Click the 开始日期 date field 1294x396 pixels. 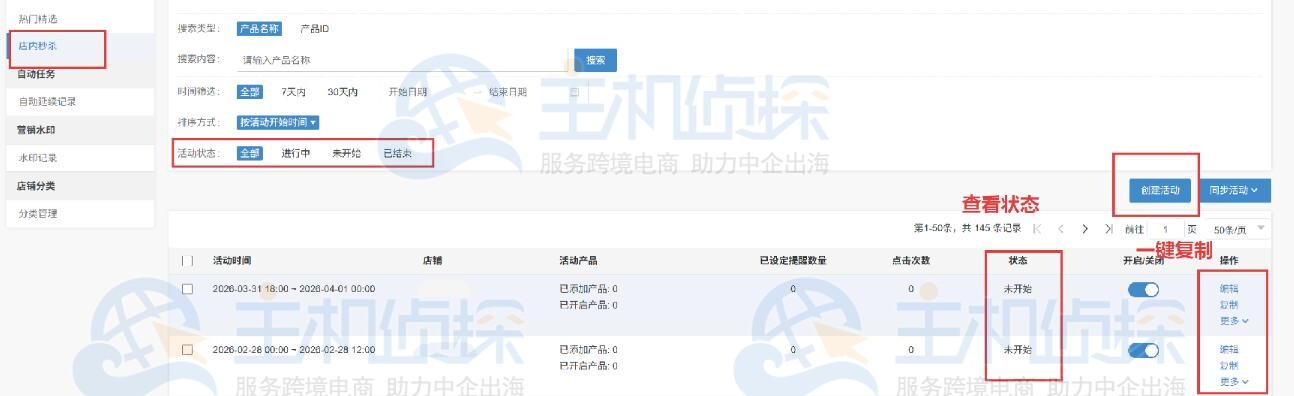[x=408, y=92]
